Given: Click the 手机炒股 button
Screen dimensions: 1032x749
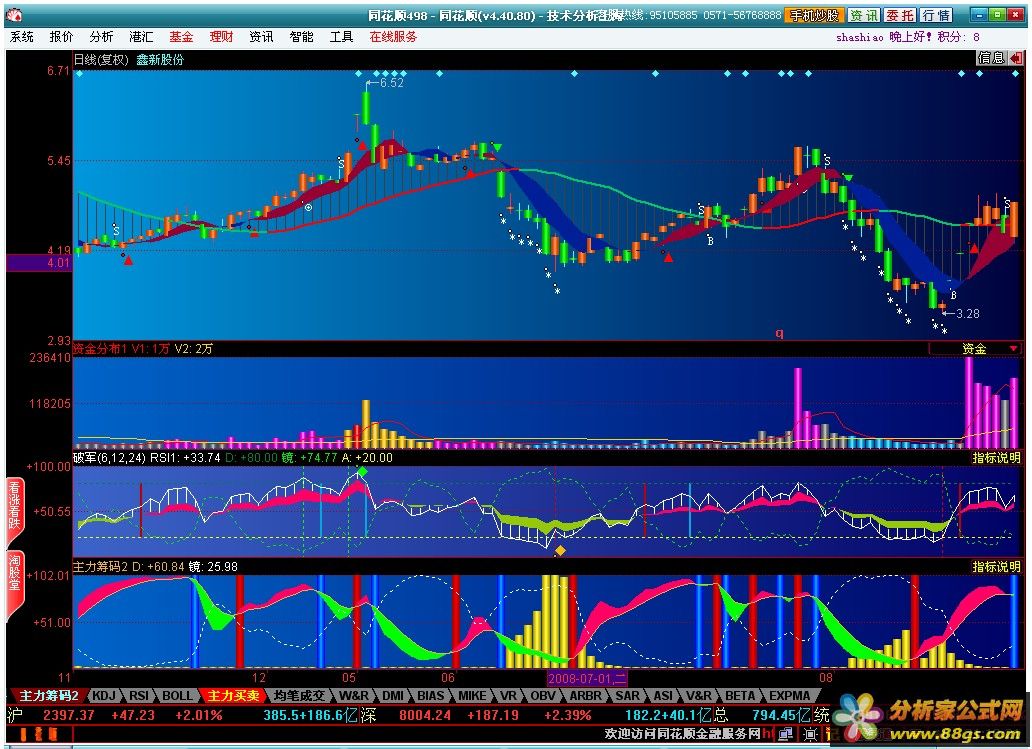Looking at the screenshot, I should pos(814,15).
